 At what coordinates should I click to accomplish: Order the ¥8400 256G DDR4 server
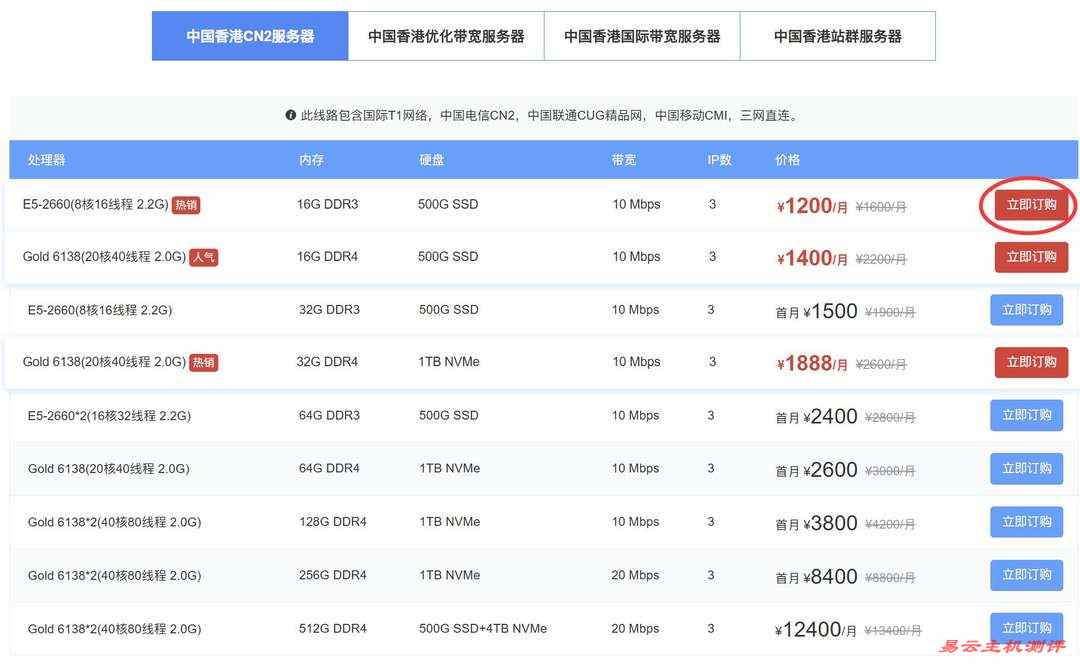(1026, 575)
